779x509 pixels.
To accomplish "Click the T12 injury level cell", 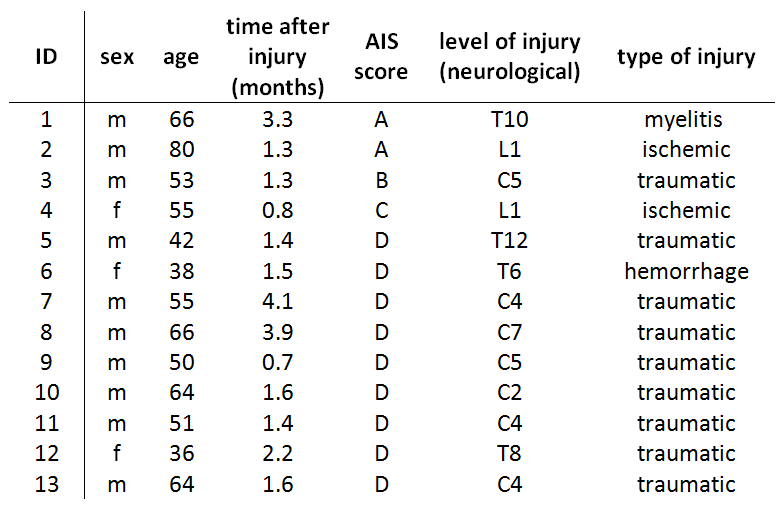I will (x=509, y=241).
